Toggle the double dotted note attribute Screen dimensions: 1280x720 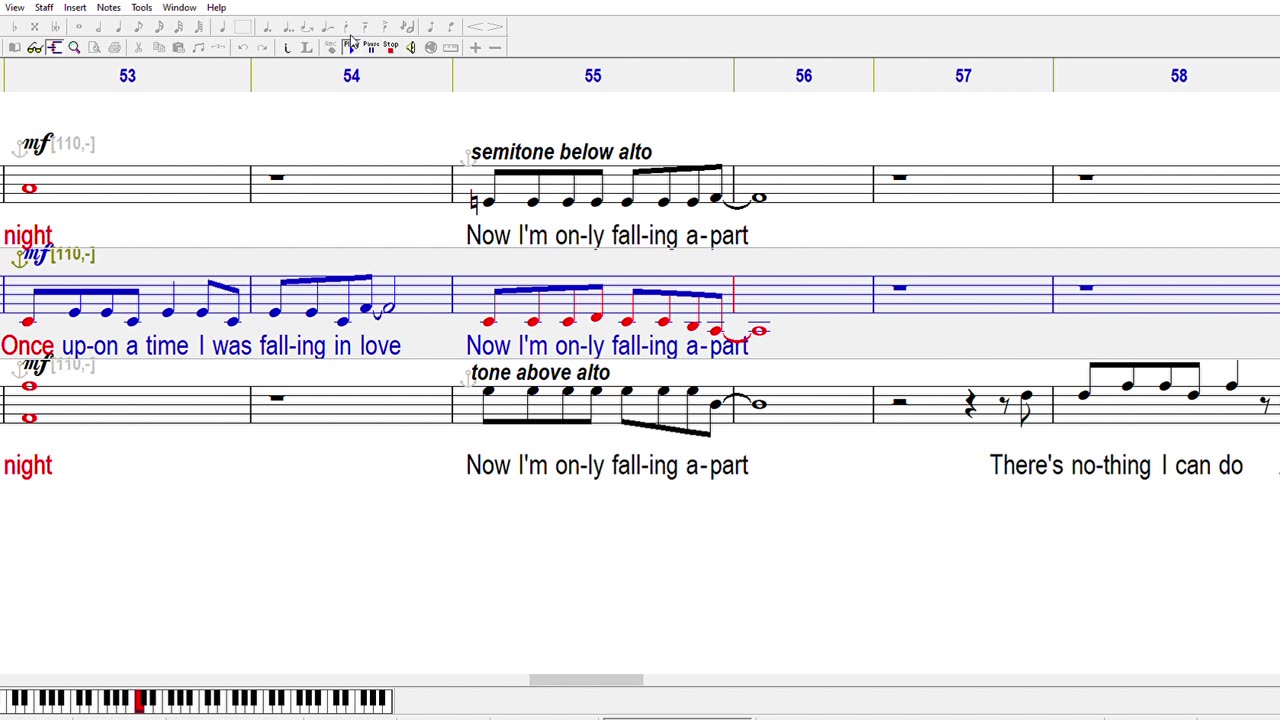288,27
